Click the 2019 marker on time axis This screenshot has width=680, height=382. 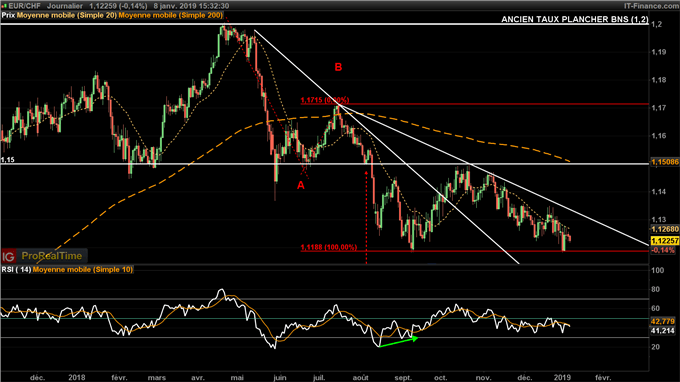pos(562,378)
